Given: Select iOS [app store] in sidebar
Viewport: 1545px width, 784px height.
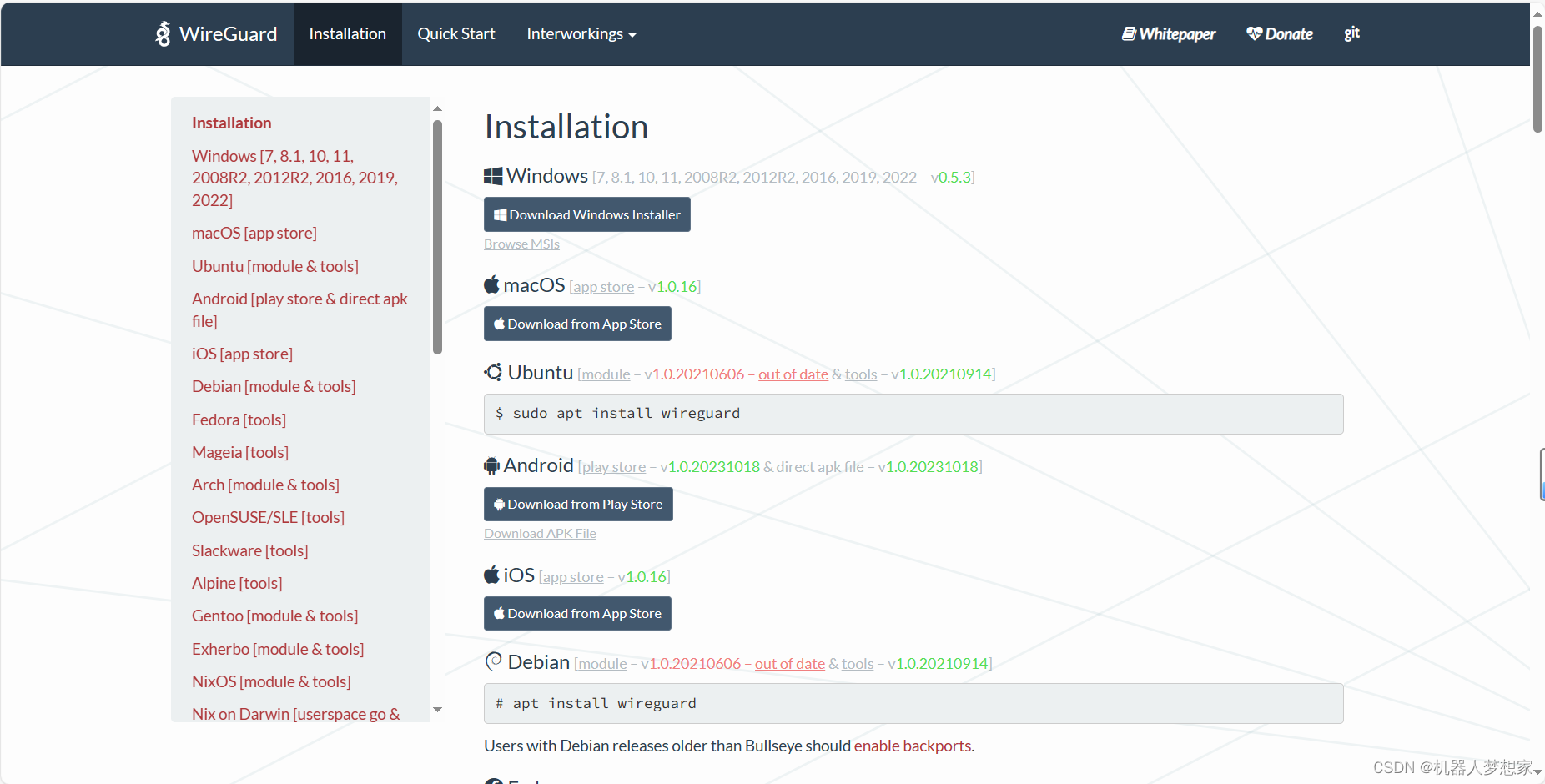Looking at the screenshot, I should 242,354.
